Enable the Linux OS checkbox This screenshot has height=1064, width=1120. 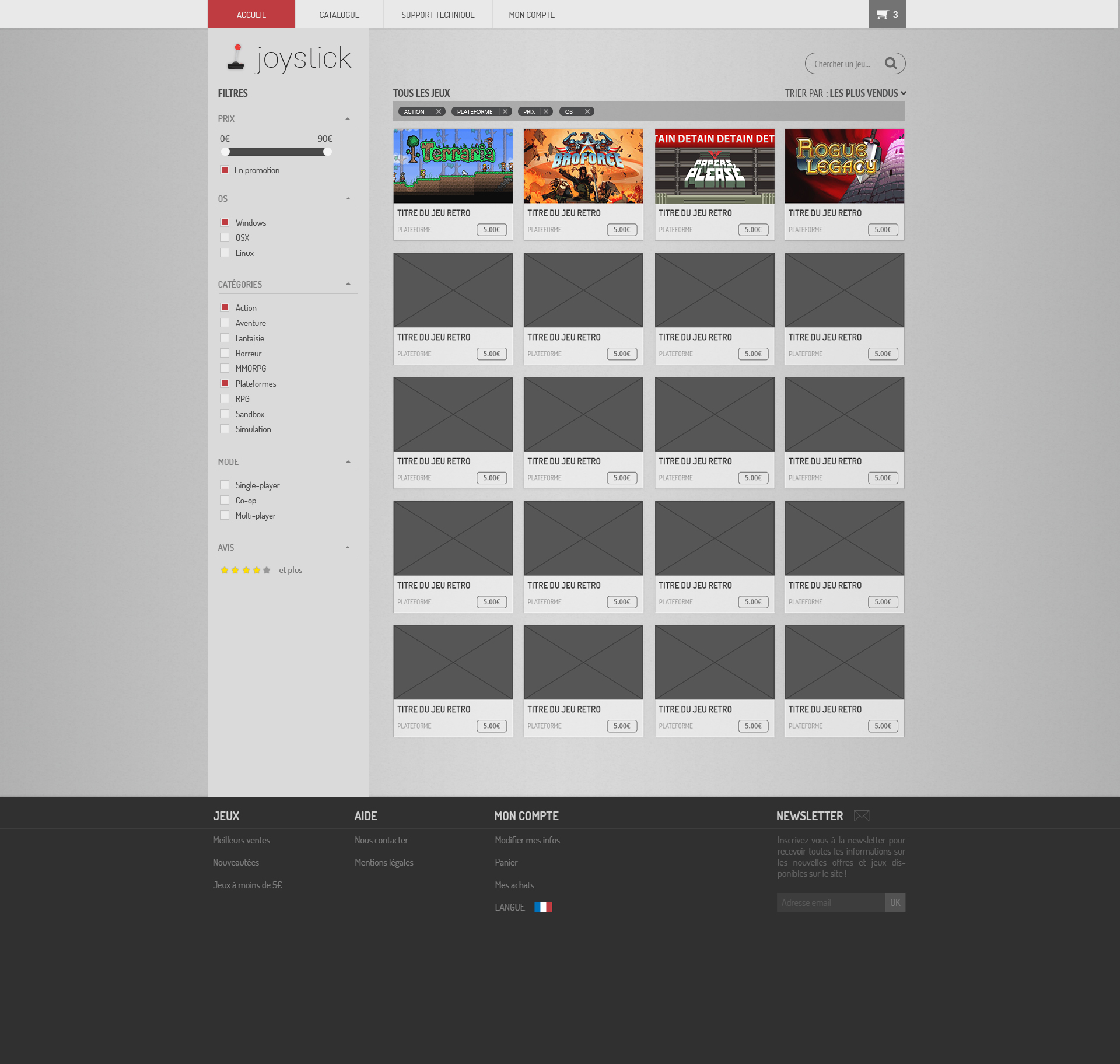click(225, 253)
